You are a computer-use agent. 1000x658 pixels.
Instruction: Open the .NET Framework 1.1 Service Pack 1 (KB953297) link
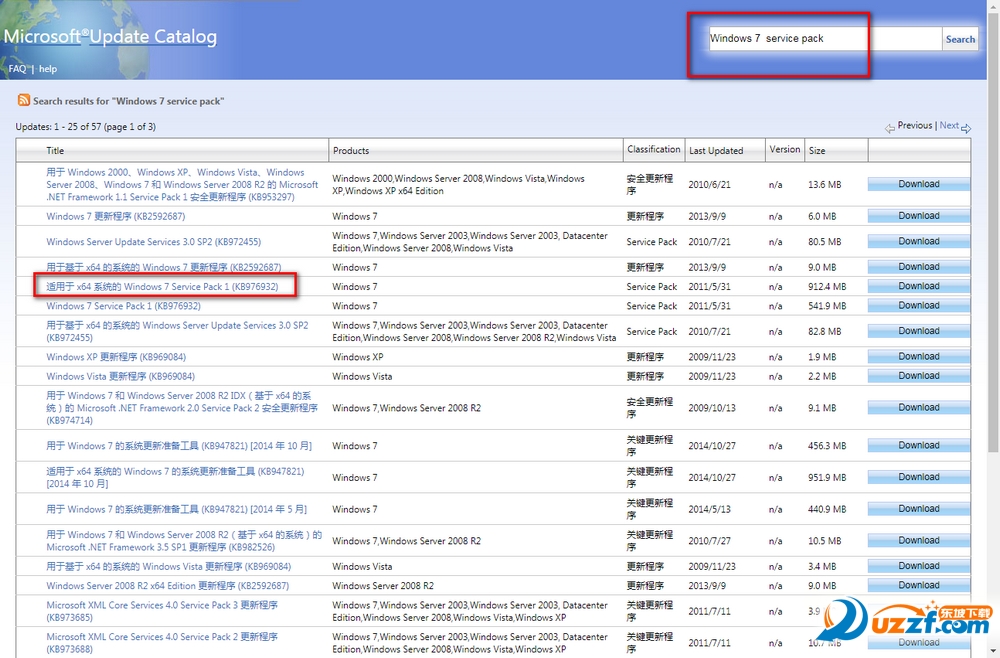pyautogui.click(x=182, y=185)
